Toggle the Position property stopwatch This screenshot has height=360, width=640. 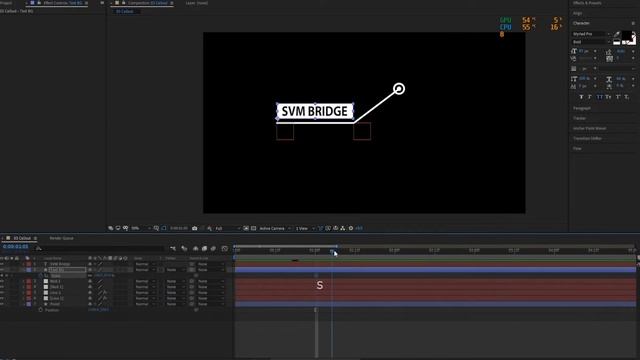click(x=40, y=310)
